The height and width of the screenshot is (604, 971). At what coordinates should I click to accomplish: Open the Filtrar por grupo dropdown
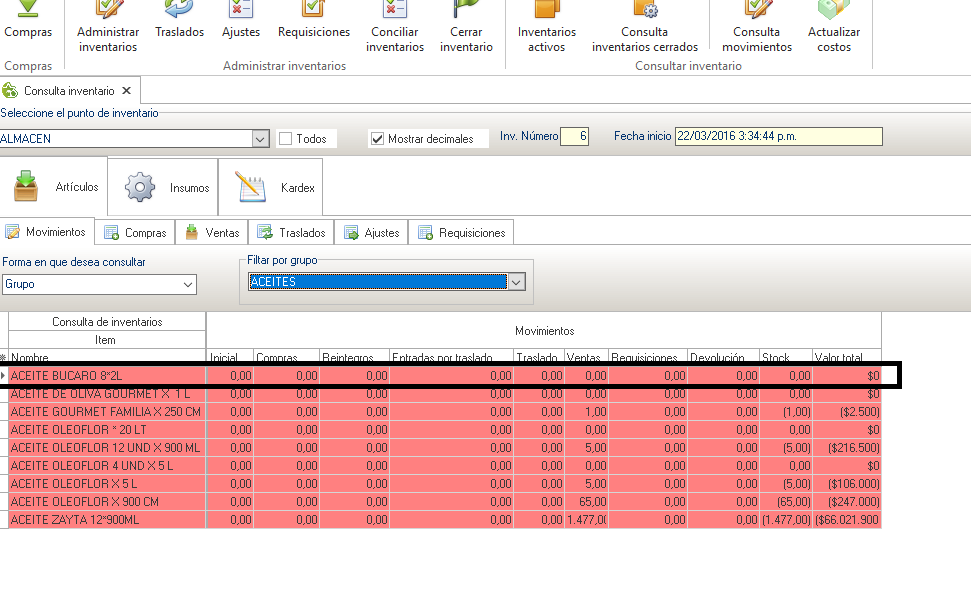(516, 282)
